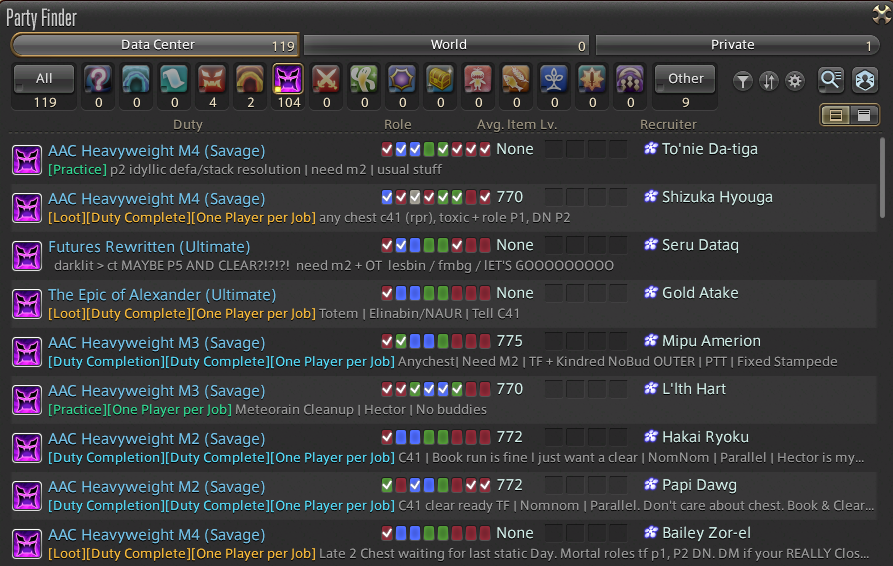893x566 pixels.
Task: Click the 'Meteorain Cleanup | Hector | No buddies' description
Action: tap(361, 409)
